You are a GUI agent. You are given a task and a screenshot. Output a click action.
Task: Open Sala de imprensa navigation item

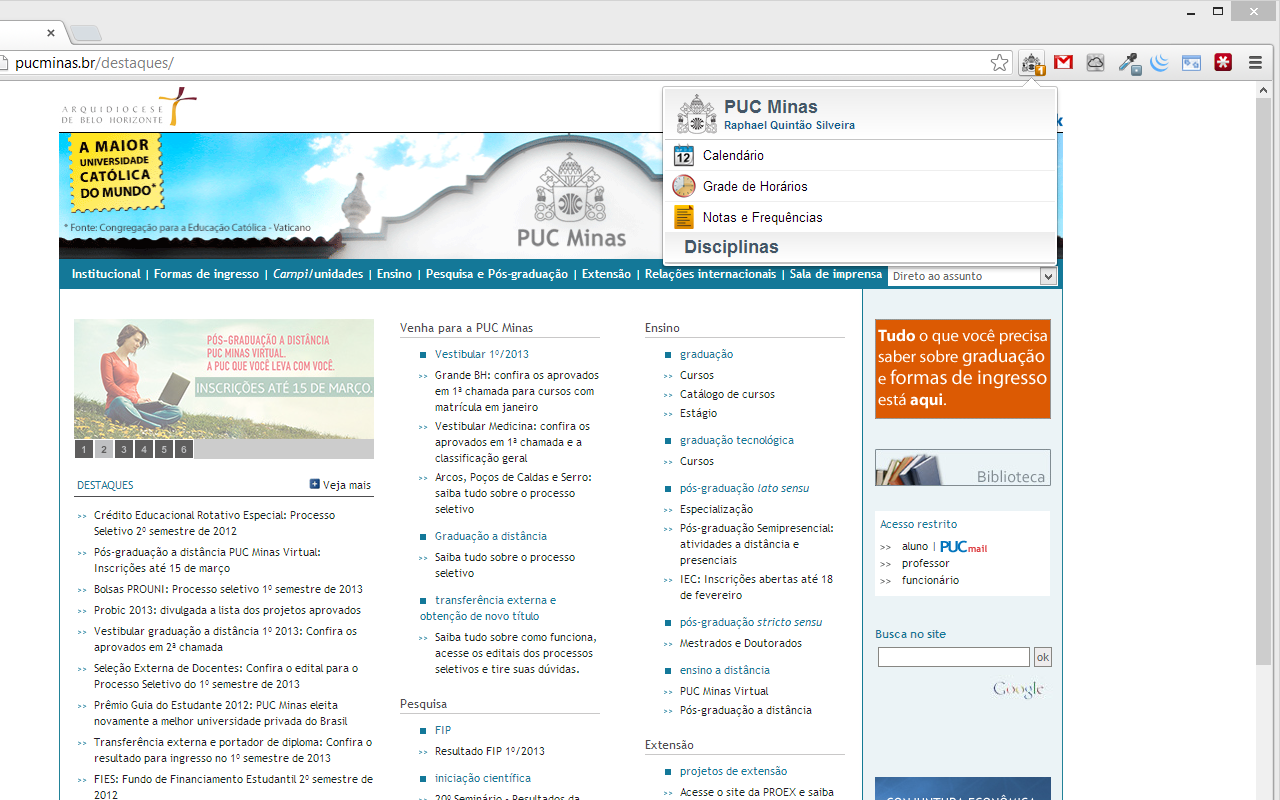click(x=836, y=274)
